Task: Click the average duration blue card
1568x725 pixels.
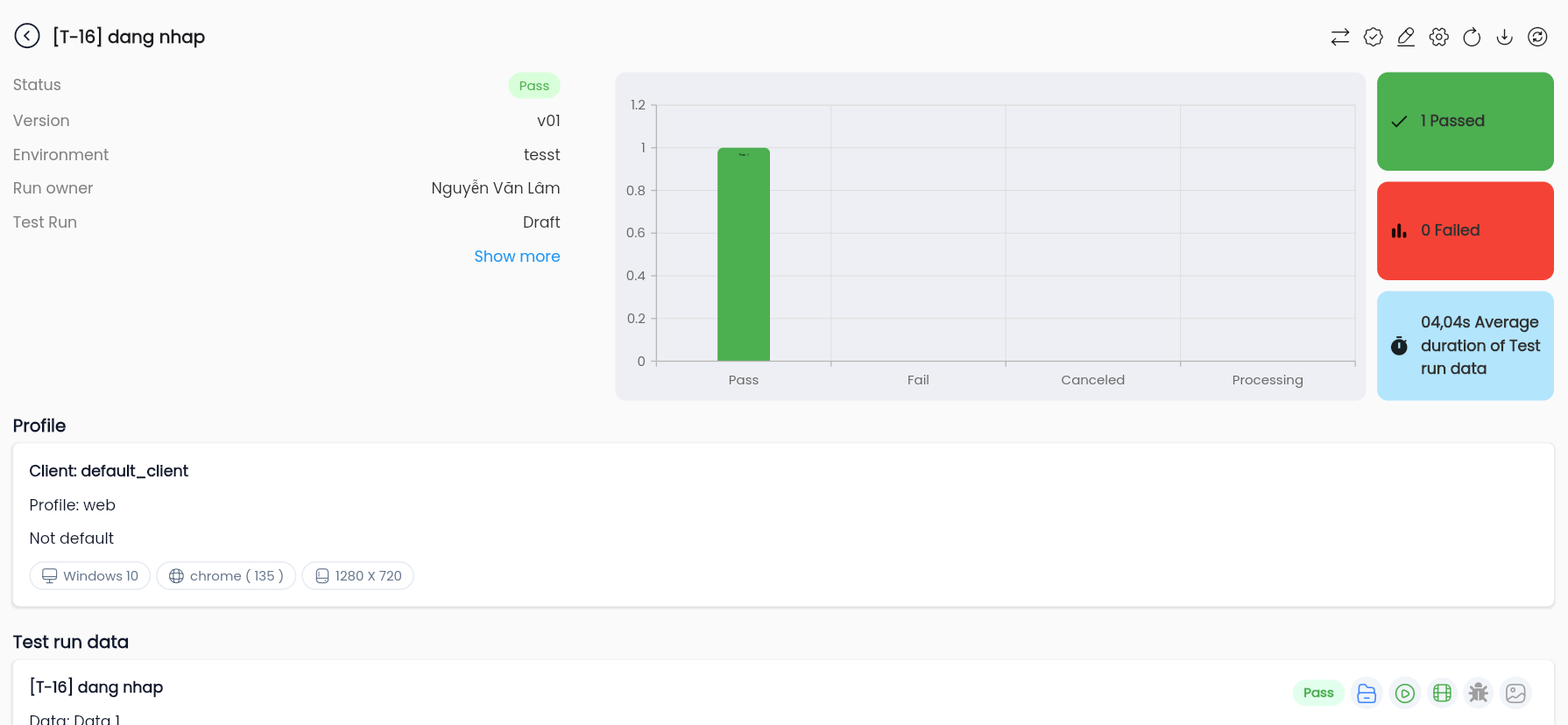Action: (1466, 346)
